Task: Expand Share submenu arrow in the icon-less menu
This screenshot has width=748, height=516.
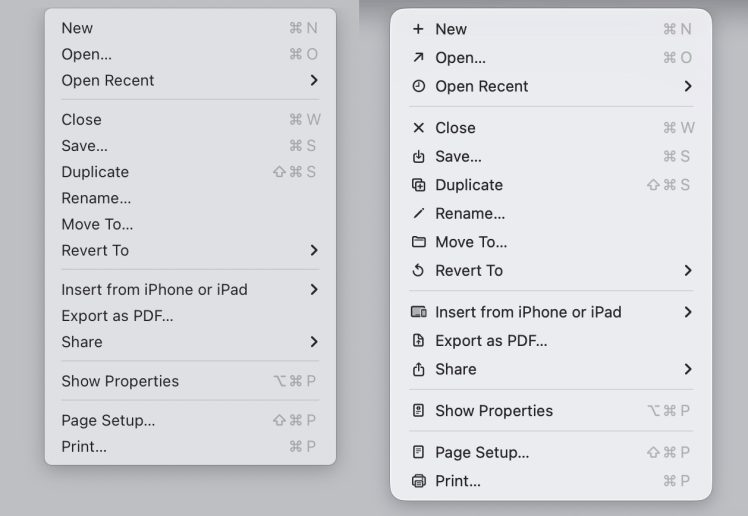Action: coord(313,342)
